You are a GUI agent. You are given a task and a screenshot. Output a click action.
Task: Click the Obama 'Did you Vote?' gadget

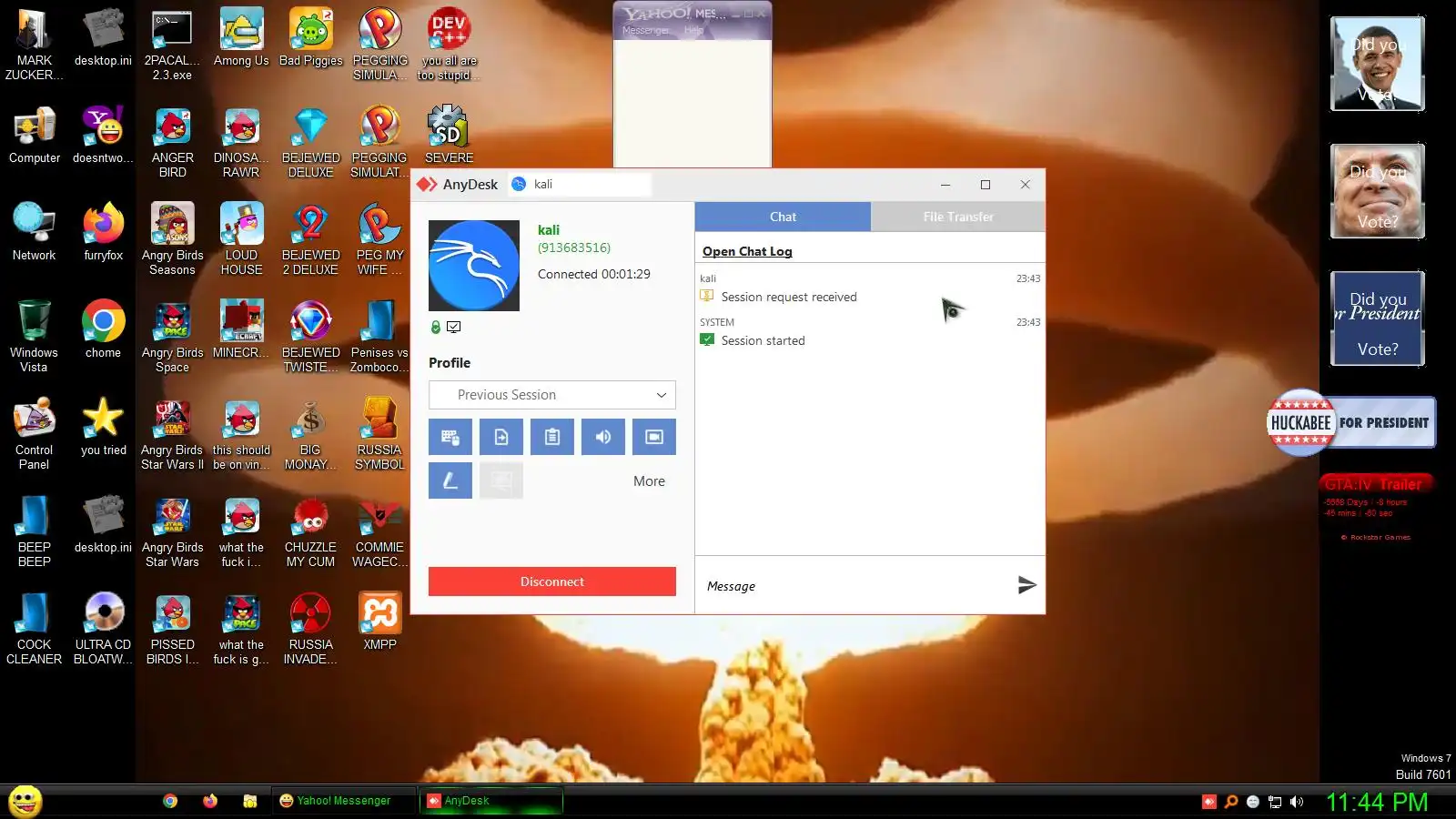1378,65
